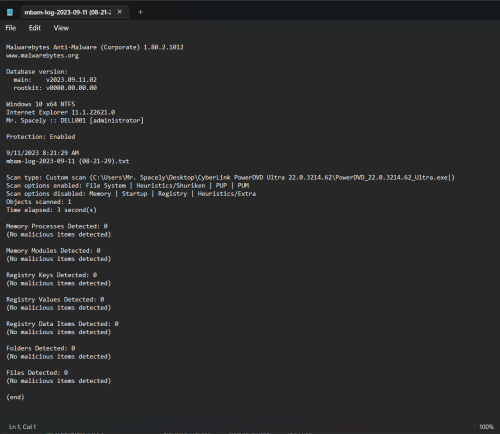500x434 pixels.
Task: Click the Notepad app icon
Action: click(10, 12)
